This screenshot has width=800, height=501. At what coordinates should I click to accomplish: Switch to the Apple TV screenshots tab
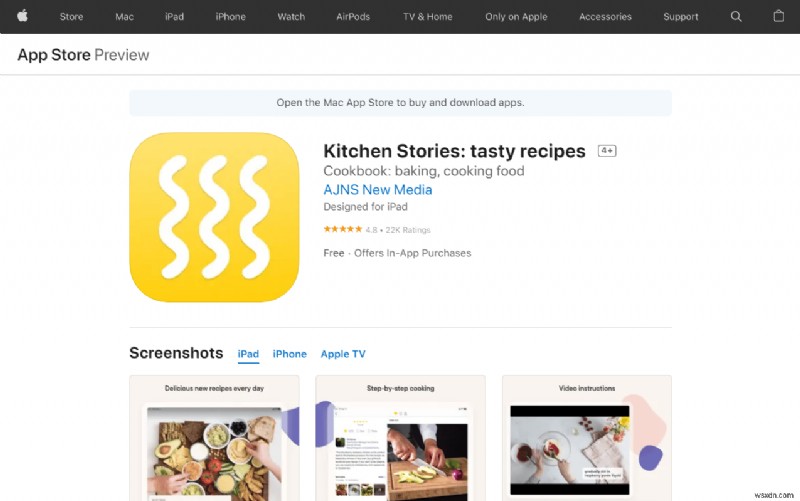coord(343,354)
